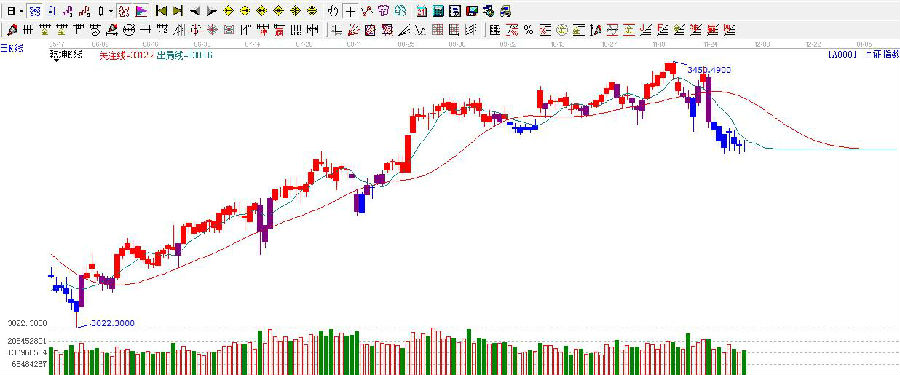Select the index name at top right
900x375 pixels.
(882, 55)
